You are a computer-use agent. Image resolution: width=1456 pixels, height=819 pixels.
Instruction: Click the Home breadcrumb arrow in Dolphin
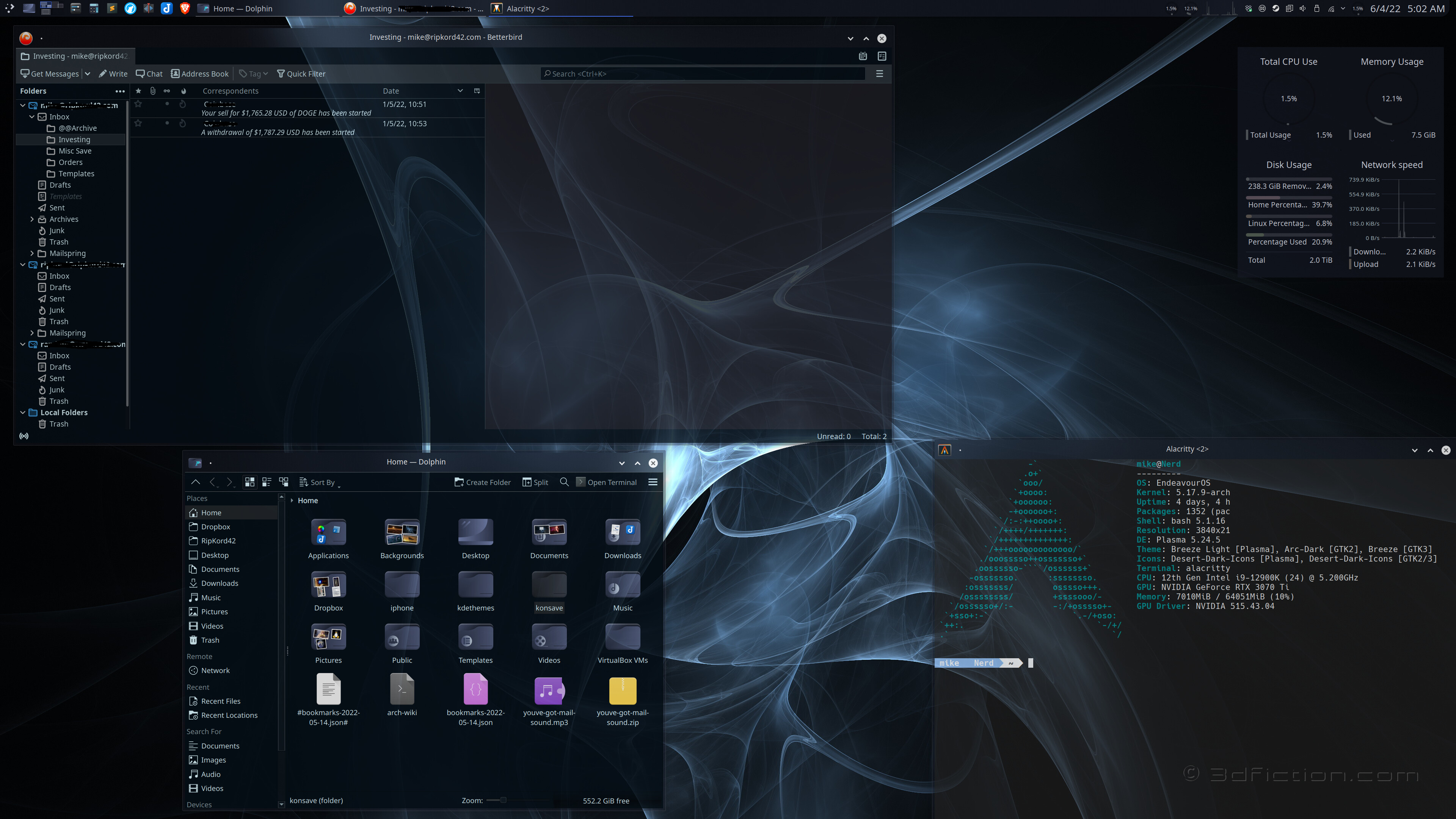(292, 501)
